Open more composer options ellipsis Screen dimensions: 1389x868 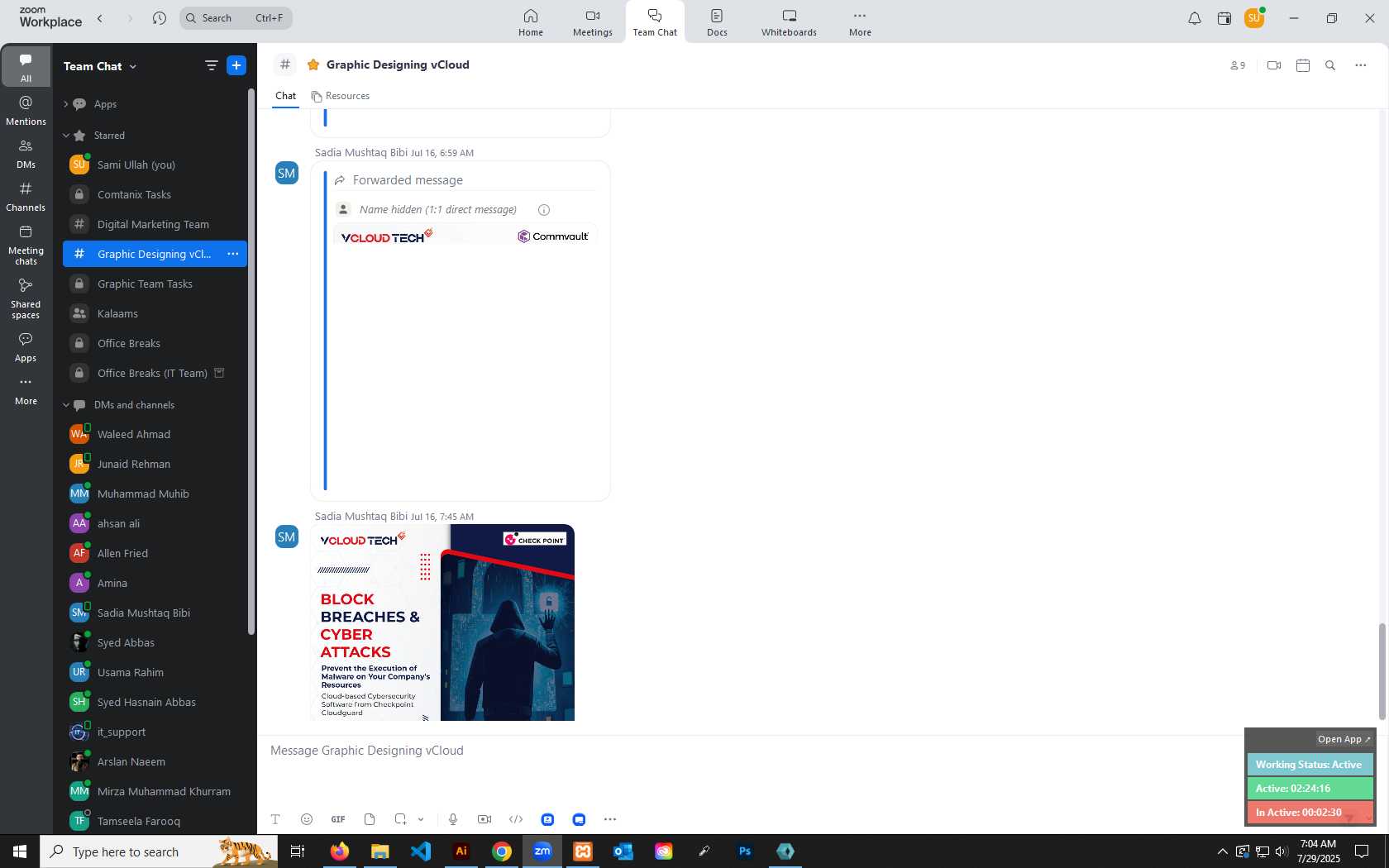(610, 819)
